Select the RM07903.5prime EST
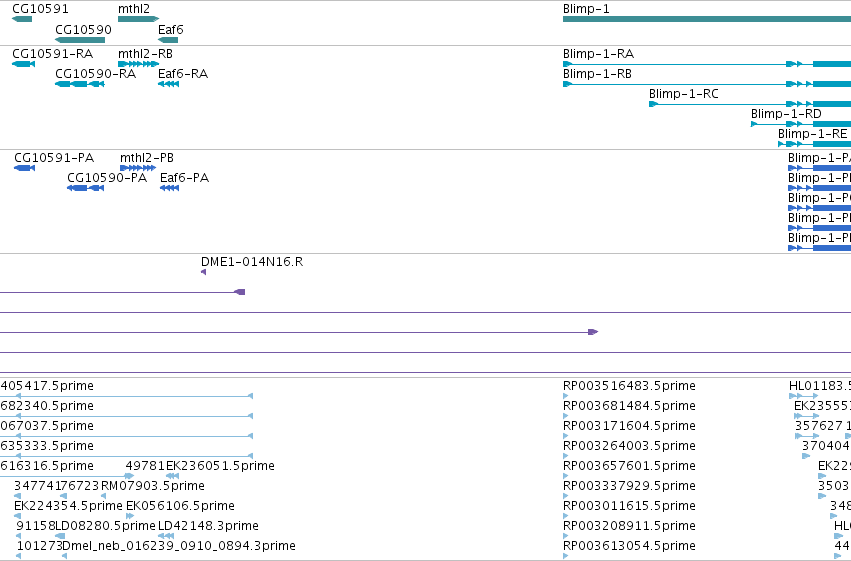Image resolution: width=851 pixels, height=561 pixels. [103, 496]
